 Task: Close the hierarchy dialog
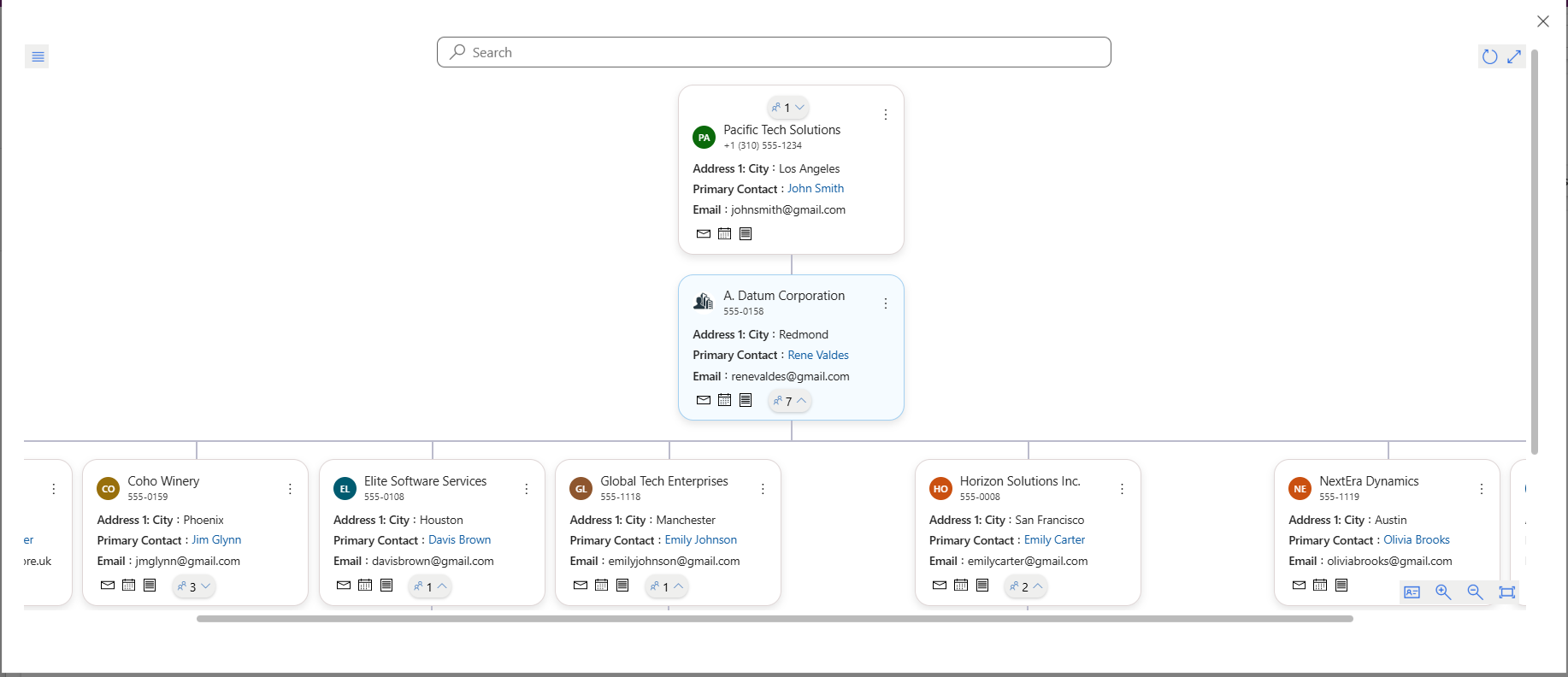click(x=1543, y=21)
